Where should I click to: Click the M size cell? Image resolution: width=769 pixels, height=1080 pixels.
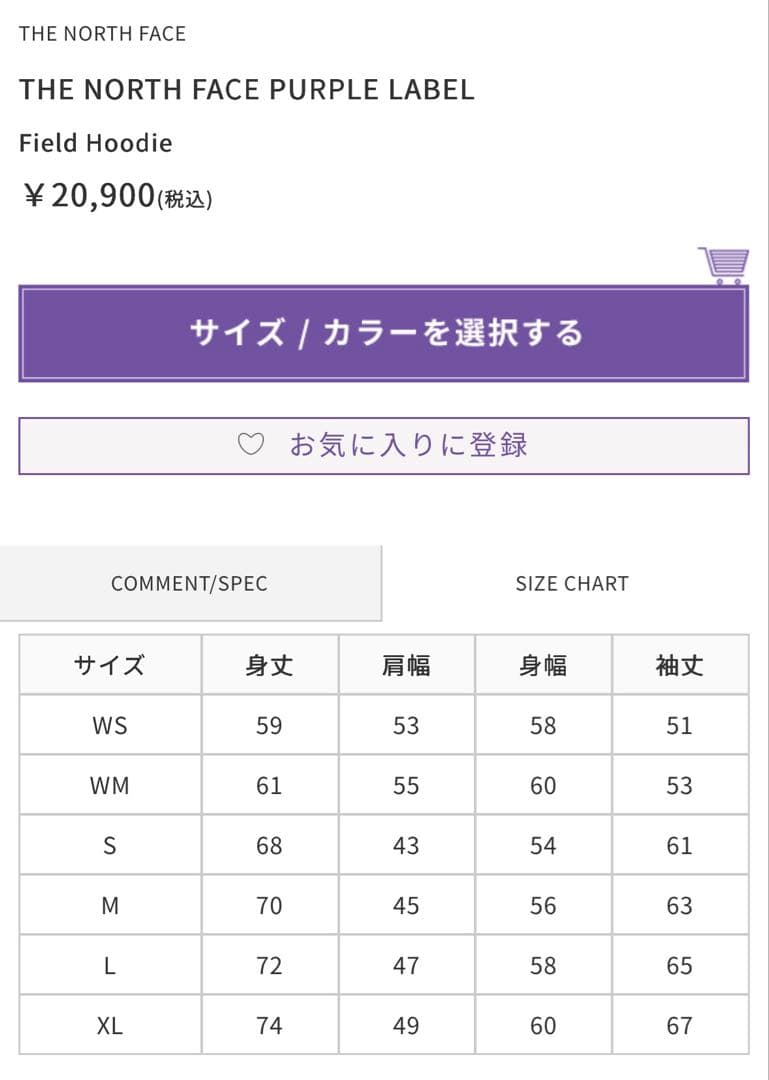pos(108,905)
